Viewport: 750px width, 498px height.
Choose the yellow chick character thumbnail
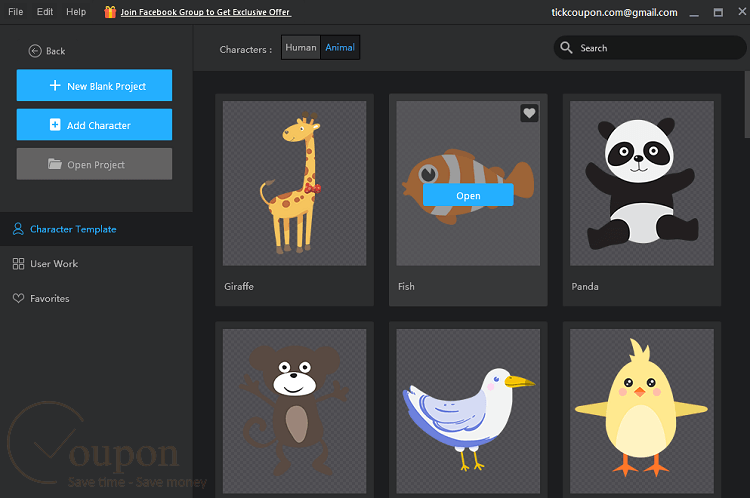(x=642, y=411)
